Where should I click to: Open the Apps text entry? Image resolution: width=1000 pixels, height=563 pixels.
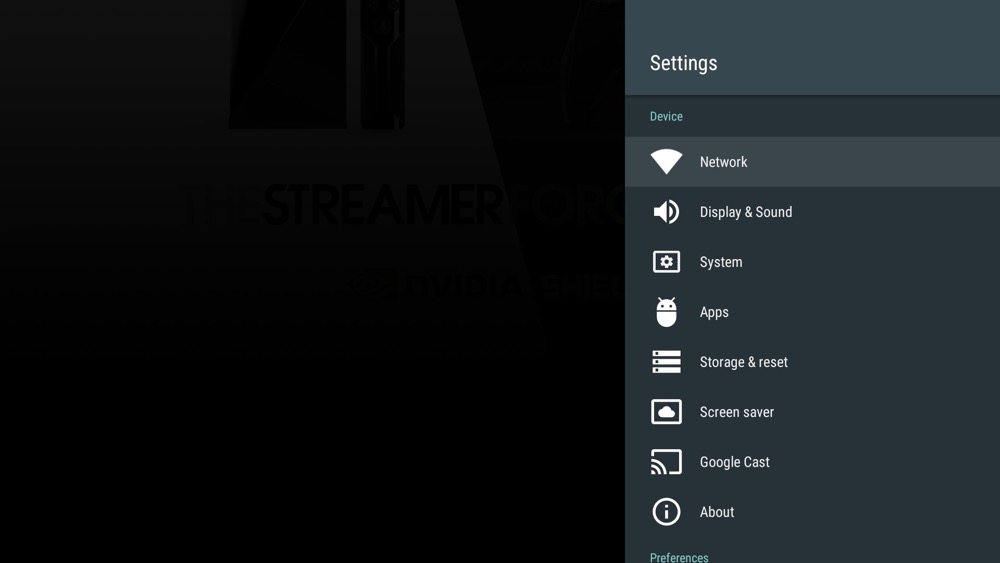714,312
